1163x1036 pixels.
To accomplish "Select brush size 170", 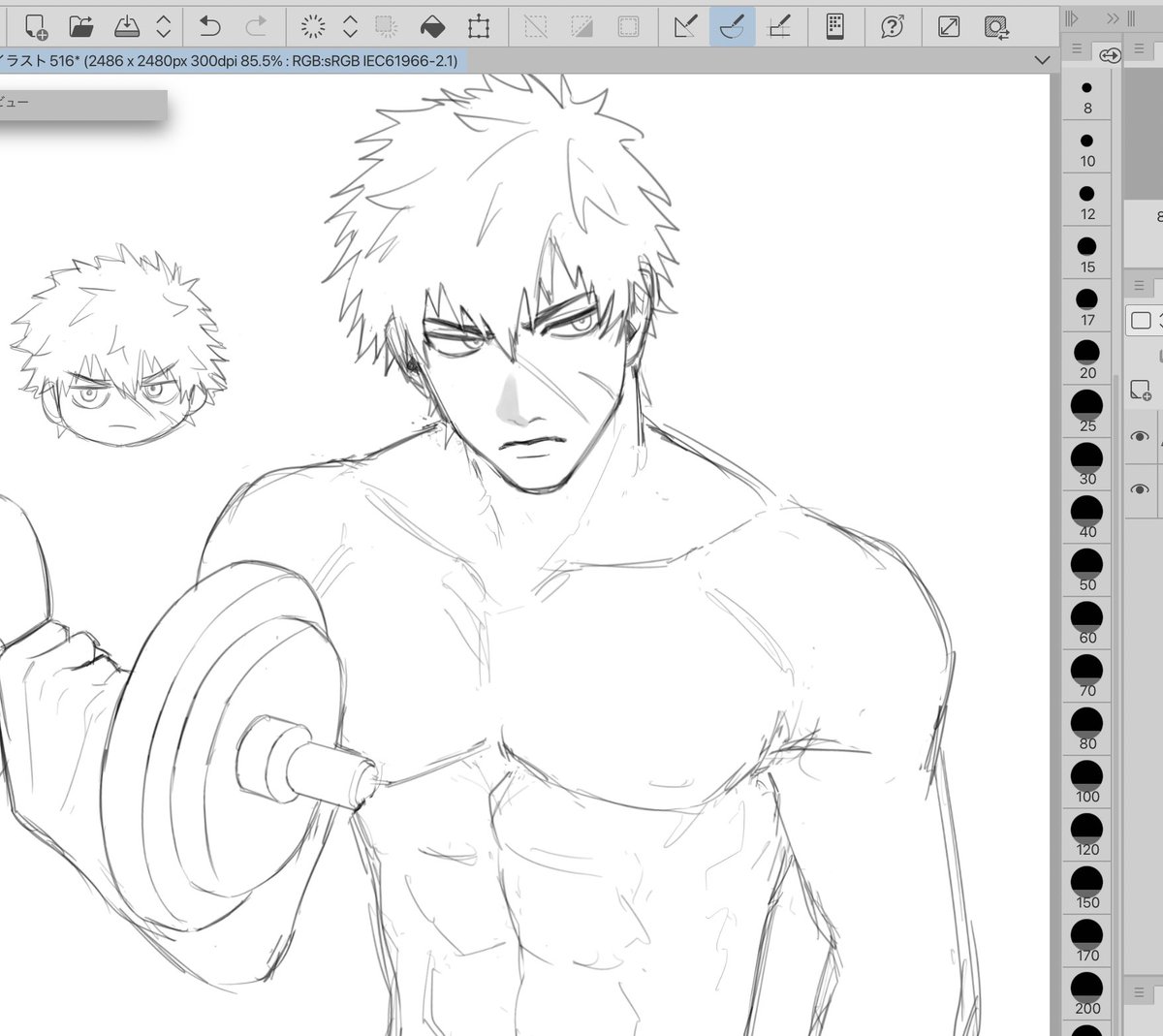I will (x=1087, y=942).
